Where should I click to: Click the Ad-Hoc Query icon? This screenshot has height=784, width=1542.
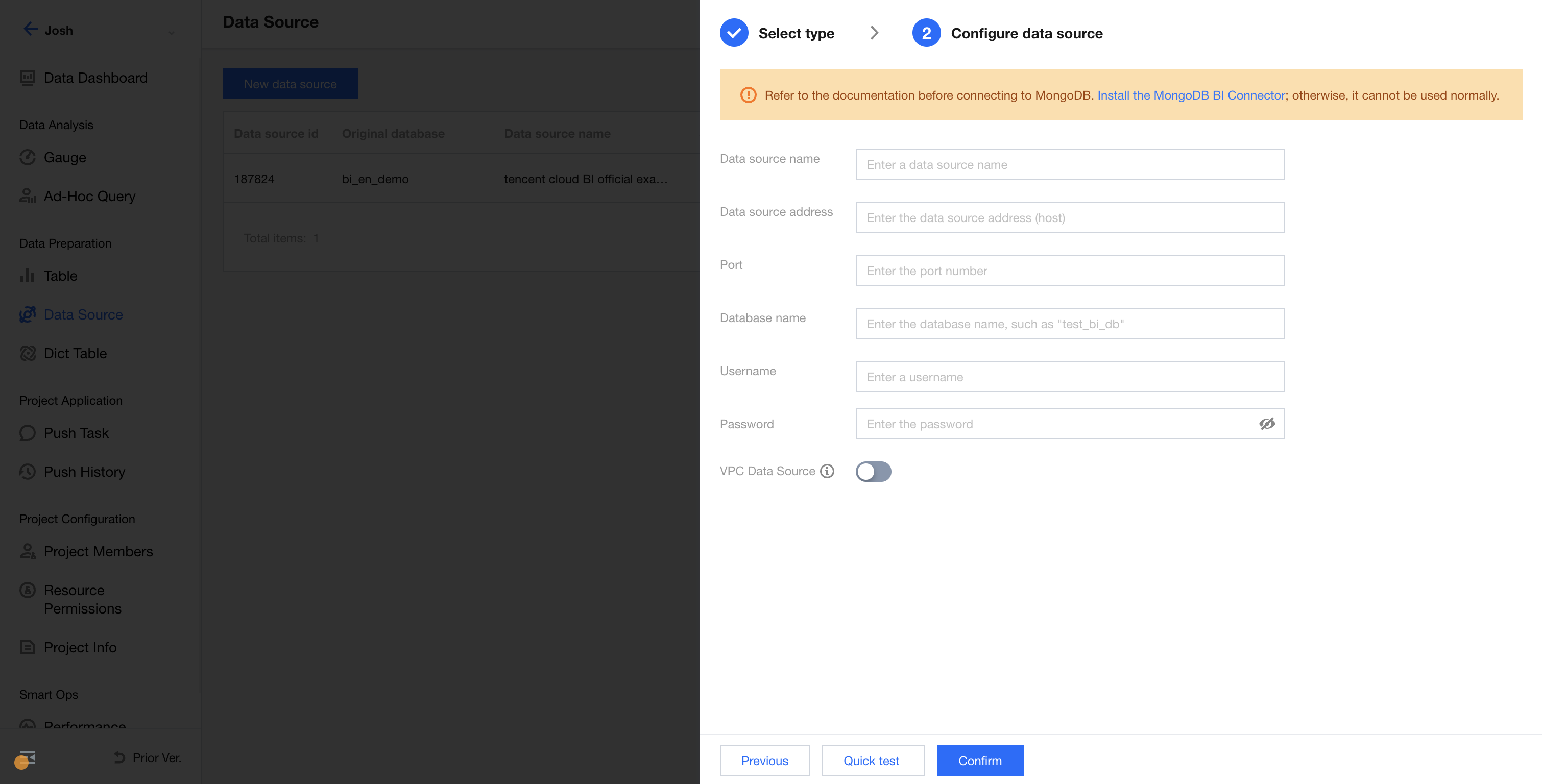pos(28,197)
